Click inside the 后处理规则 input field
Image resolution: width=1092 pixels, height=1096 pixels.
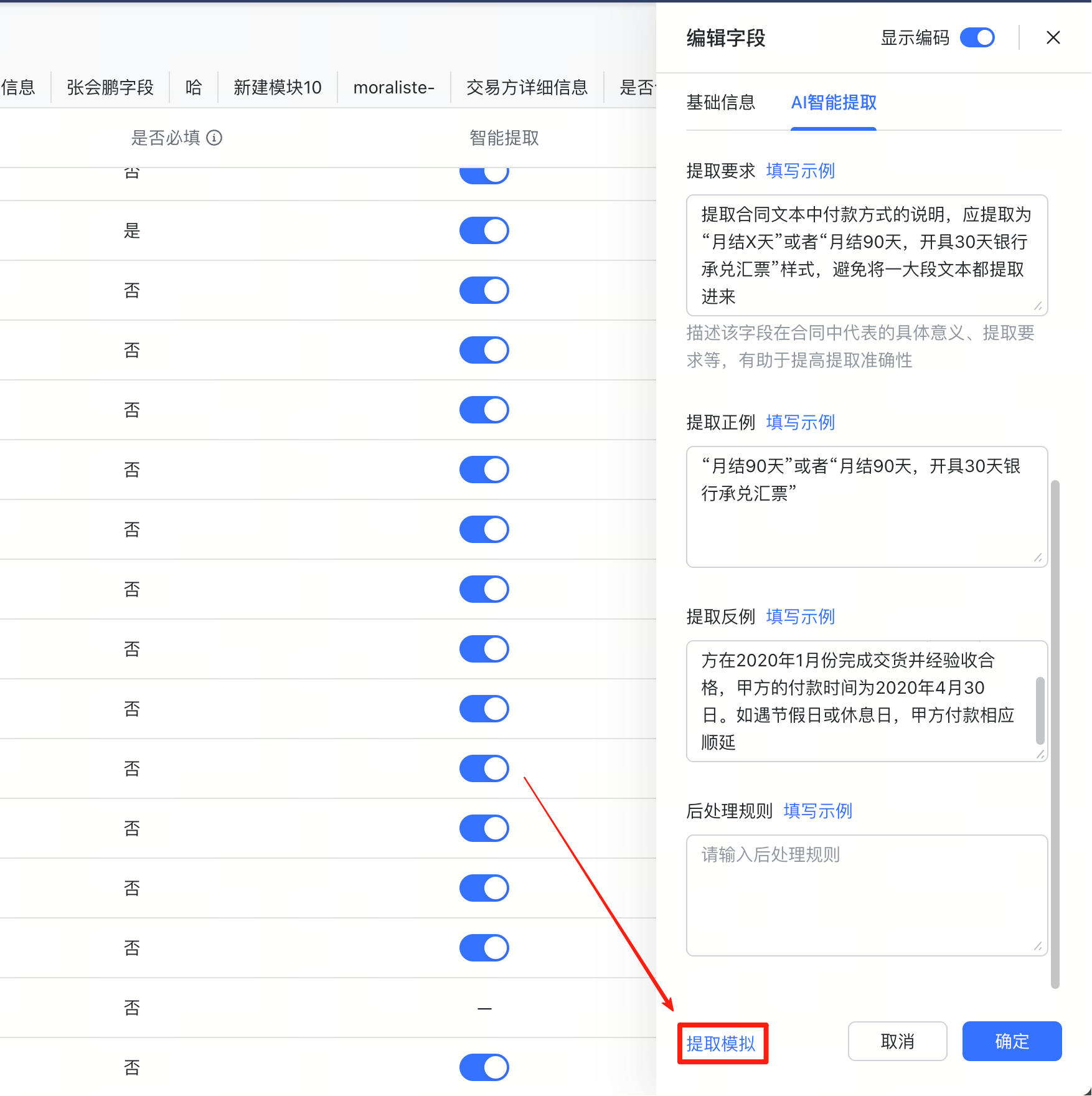click(x=865, y=894)
